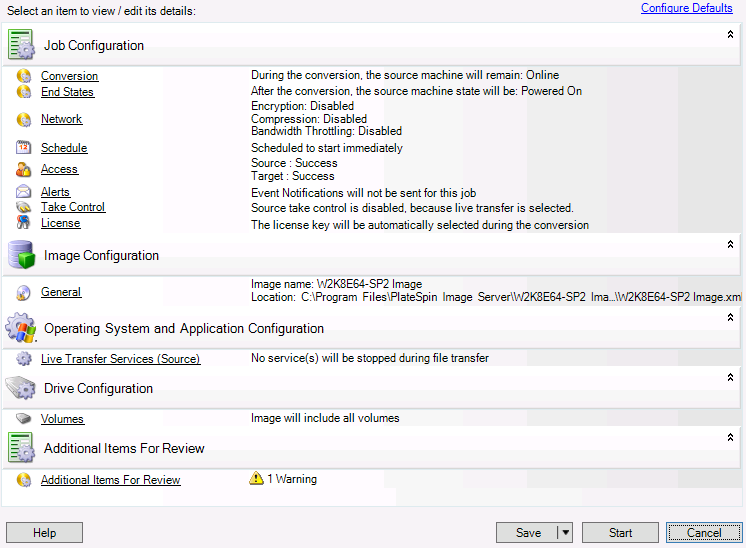The width and height of the screenshot is (746, 548).
Task: Collapse Additional Items For Review section
Action: [730, 437]
